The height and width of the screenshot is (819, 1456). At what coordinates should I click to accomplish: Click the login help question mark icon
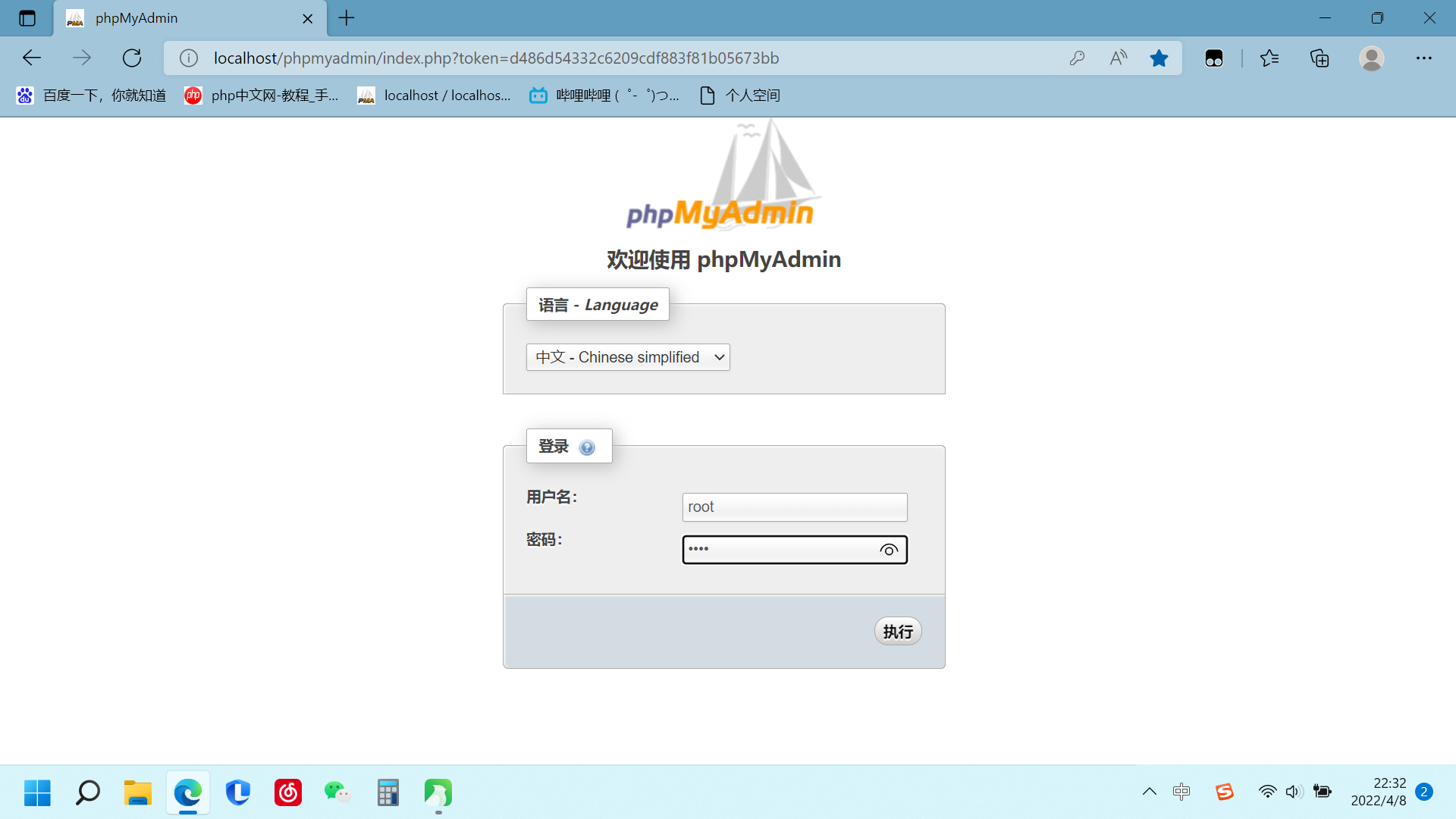click(586, 447)
